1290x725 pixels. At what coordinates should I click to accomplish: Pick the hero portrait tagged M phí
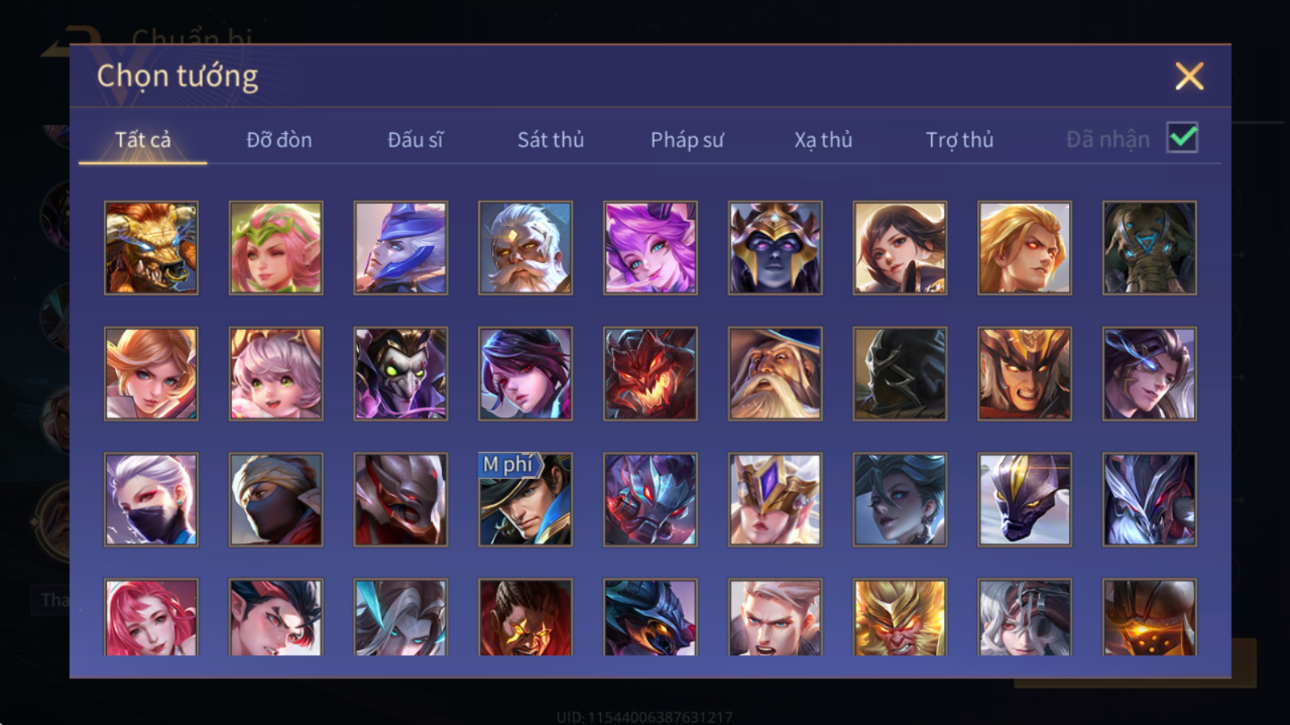click(x=525, y=500)
